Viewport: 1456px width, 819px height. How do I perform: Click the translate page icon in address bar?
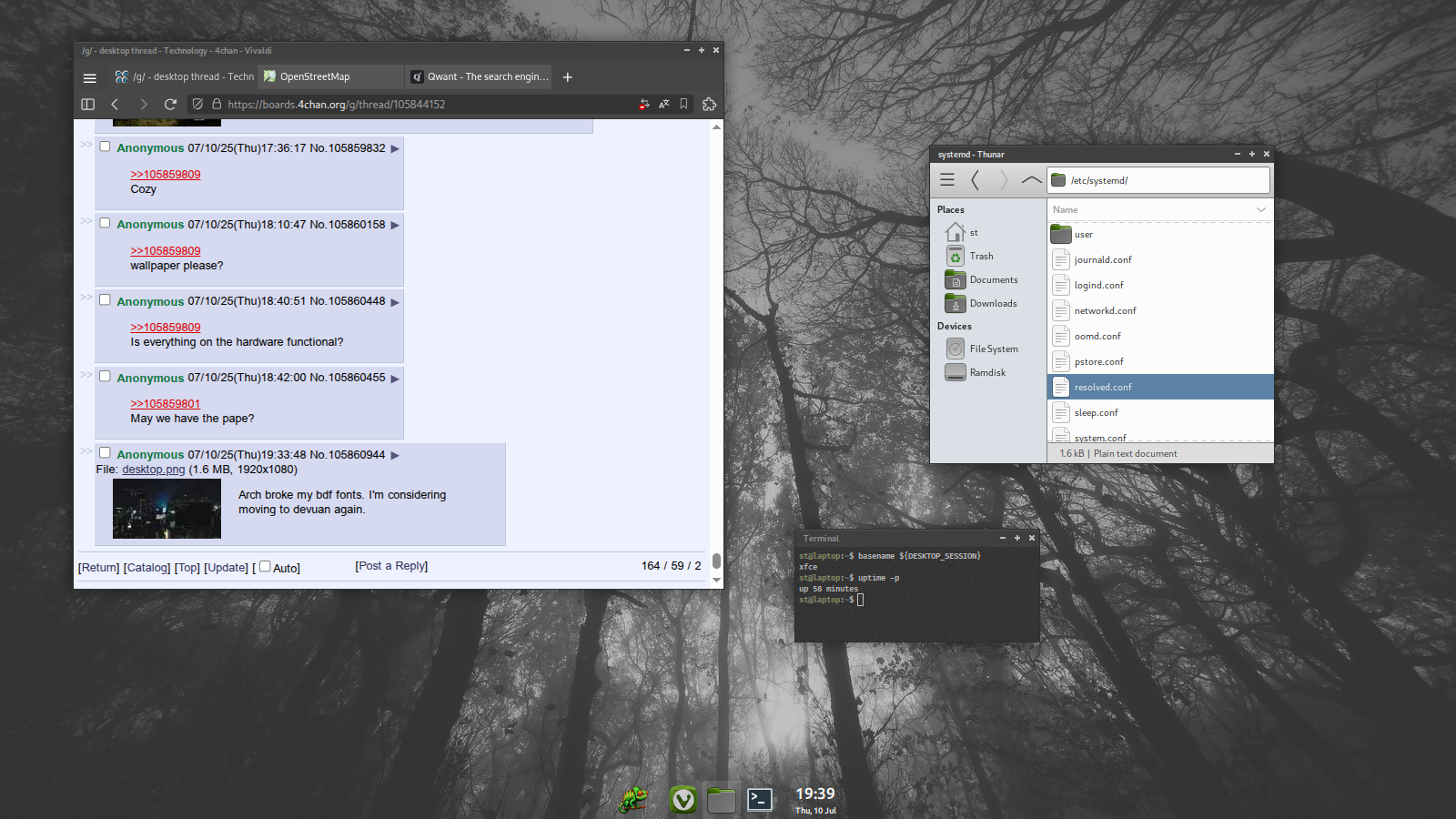tap(664, 105)
